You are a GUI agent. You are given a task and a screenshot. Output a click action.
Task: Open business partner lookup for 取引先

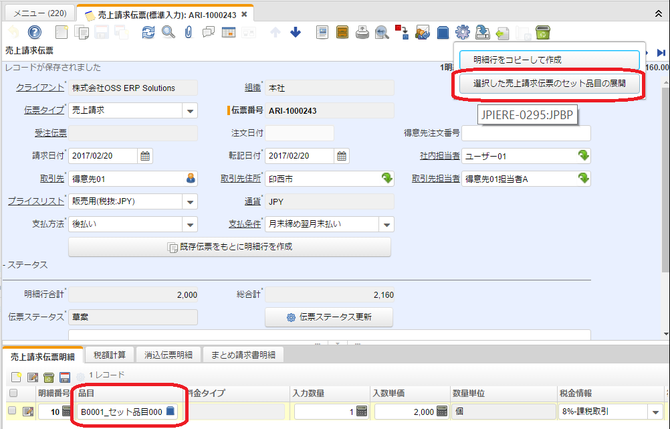click(x=191, y=178)
